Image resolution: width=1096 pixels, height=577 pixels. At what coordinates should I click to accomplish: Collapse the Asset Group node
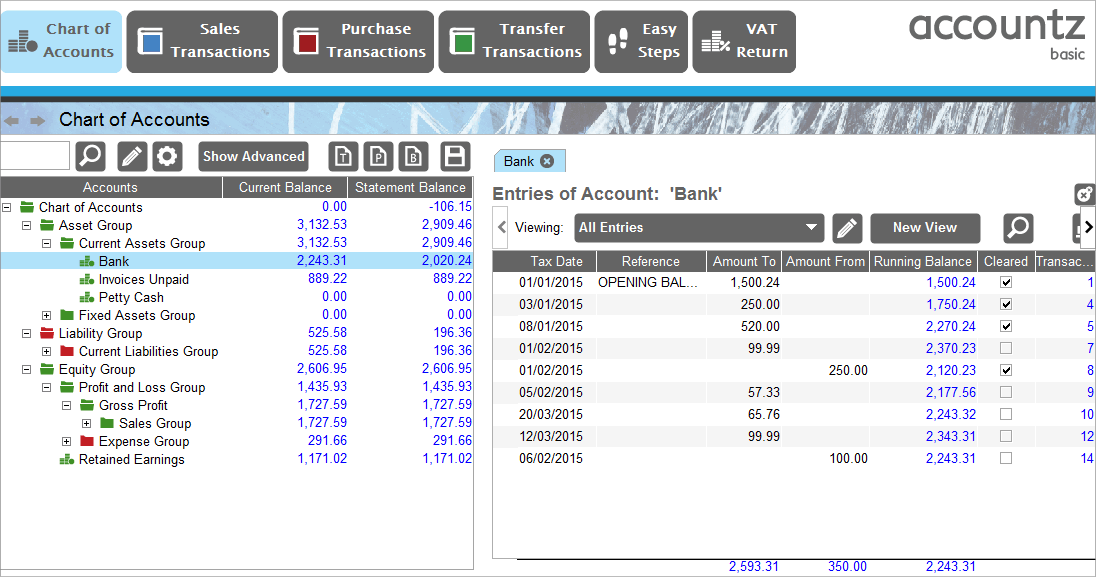point(27,225)
